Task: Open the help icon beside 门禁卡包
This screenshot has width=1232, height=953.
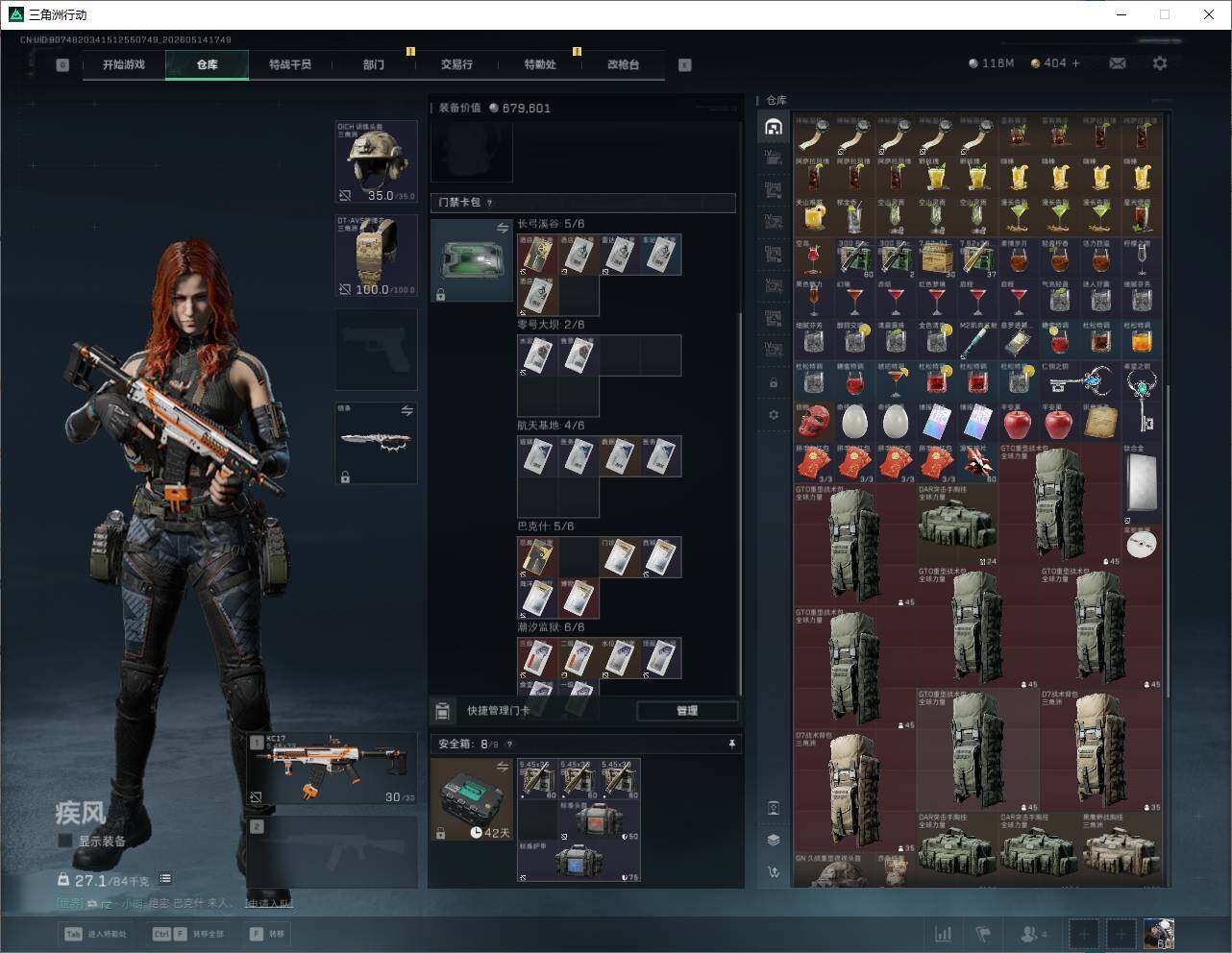Action: tap(490, 203)
